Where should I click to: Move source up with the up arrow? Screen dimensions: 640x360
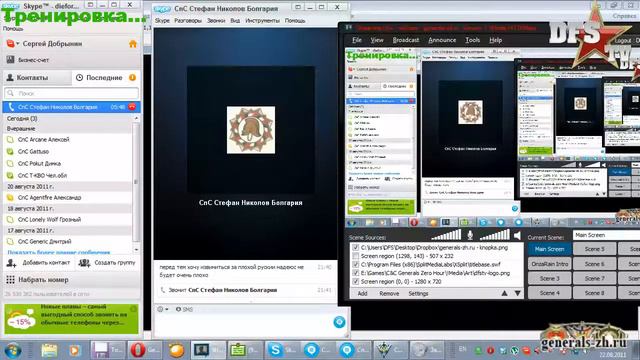[505, 293]
